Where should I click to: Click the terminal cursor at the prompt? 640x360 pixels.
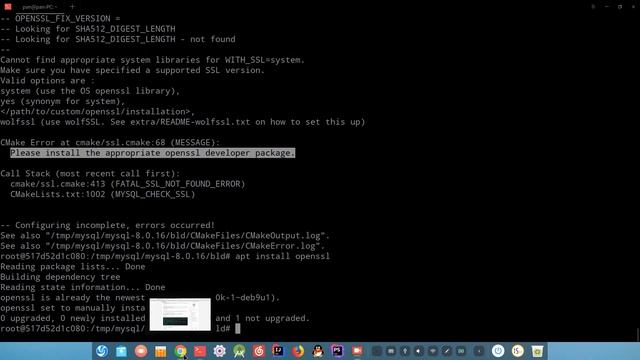pos(238,329)
